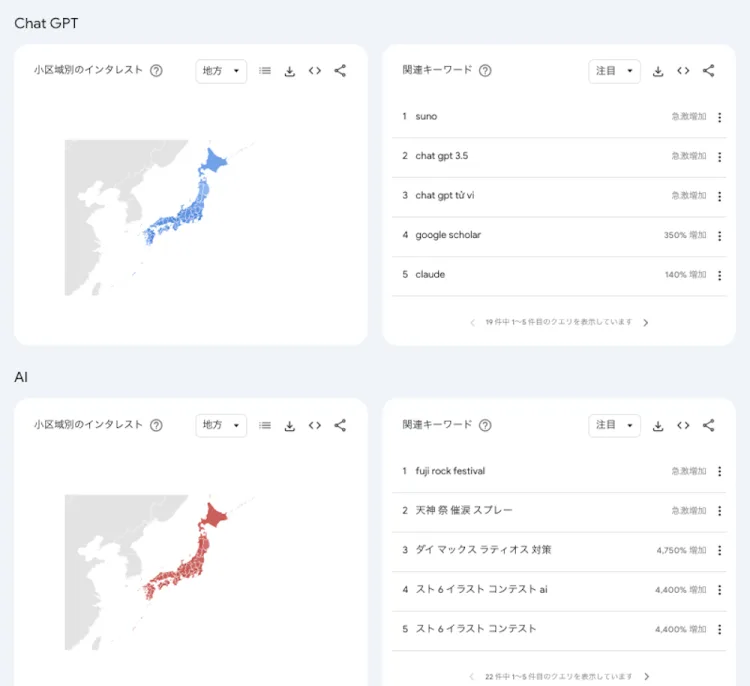This screenshot has width=750, height=686.
Task: Go to previous page of AI keywords
Action: point(472,676)
